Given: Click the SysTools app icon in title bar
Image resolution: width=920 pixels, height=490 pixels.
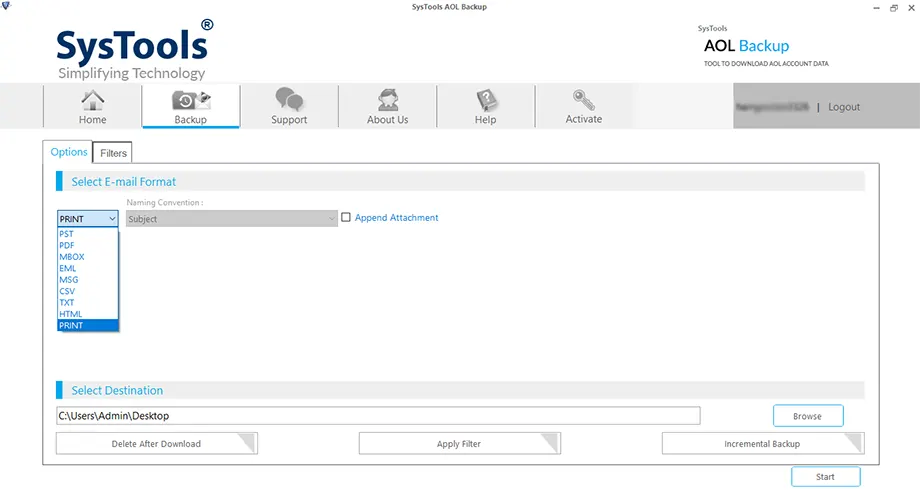Looking at the screenshot, I should (6, 6).
